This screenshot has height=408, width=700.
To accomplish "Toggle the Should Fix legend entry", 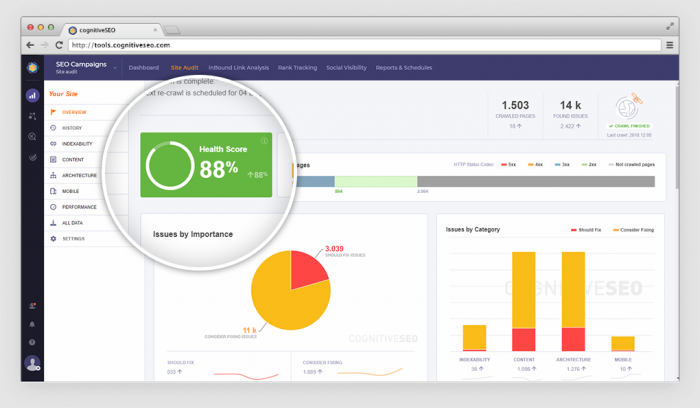I will 586,230.
